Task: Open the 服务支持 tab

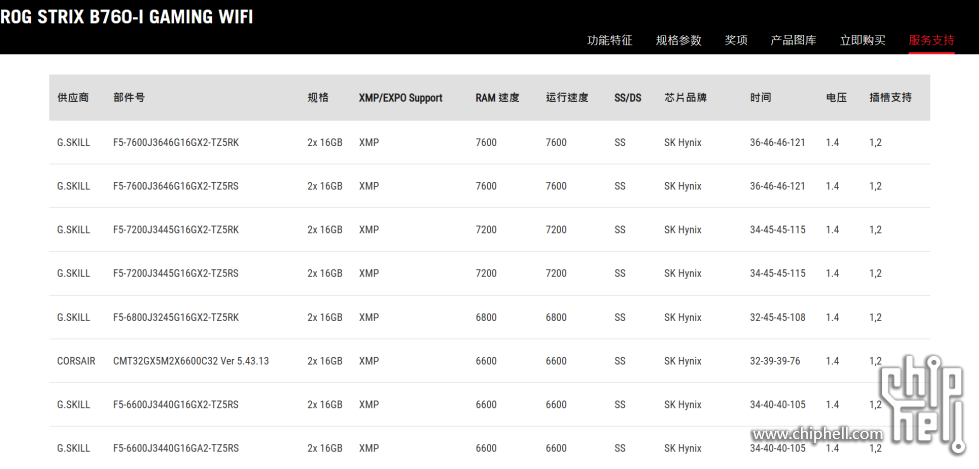Action: (932, 41)
